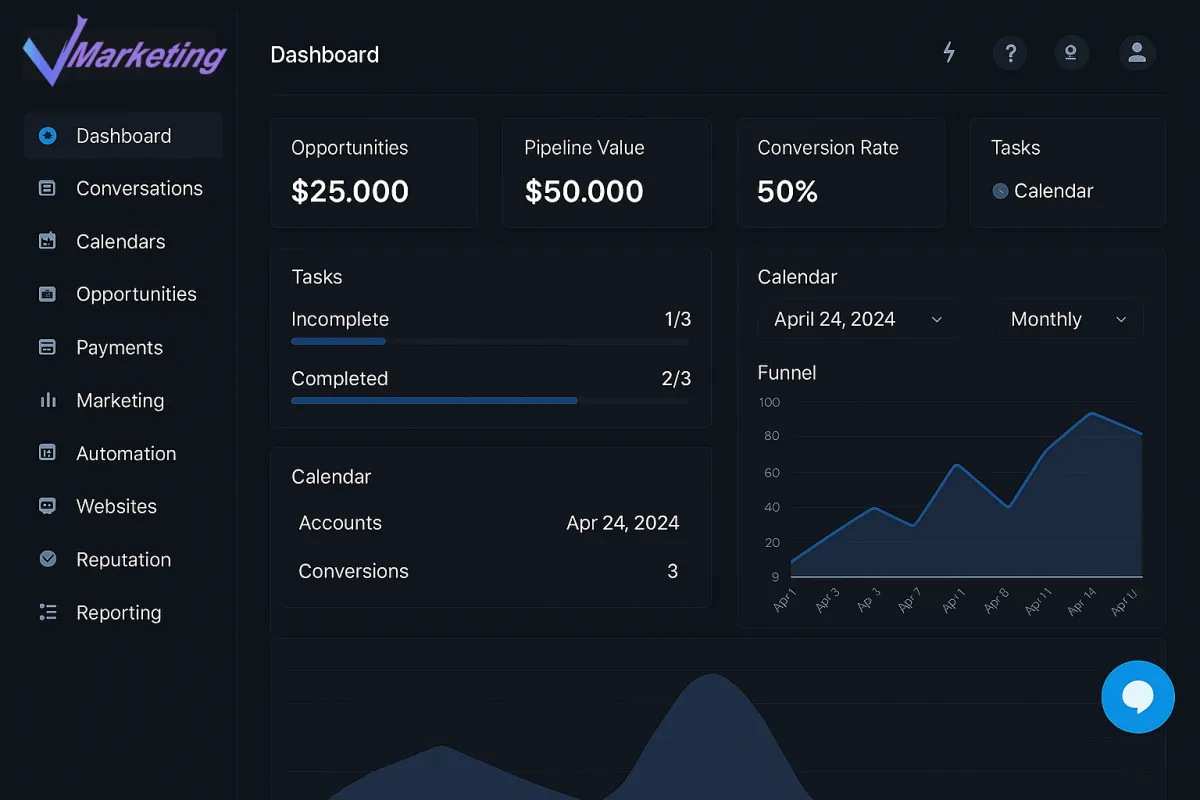The image size is (1200, 800).
Task: Select Calendars menu item
Action: point(123,241)
